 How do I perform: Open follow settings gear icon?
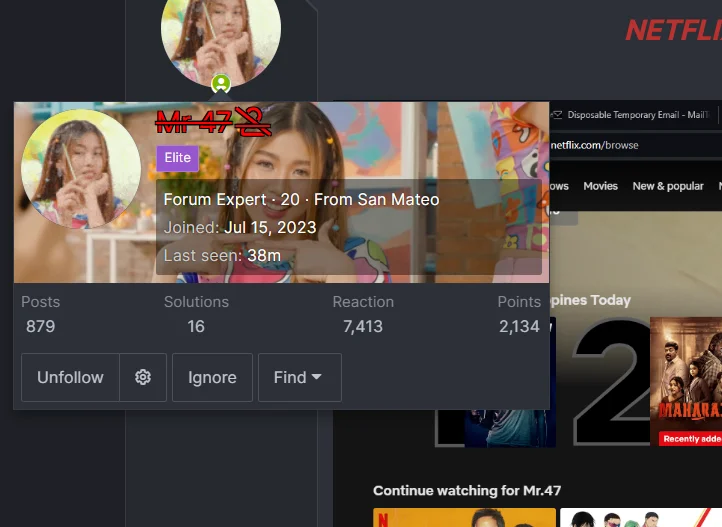point(143,377)
